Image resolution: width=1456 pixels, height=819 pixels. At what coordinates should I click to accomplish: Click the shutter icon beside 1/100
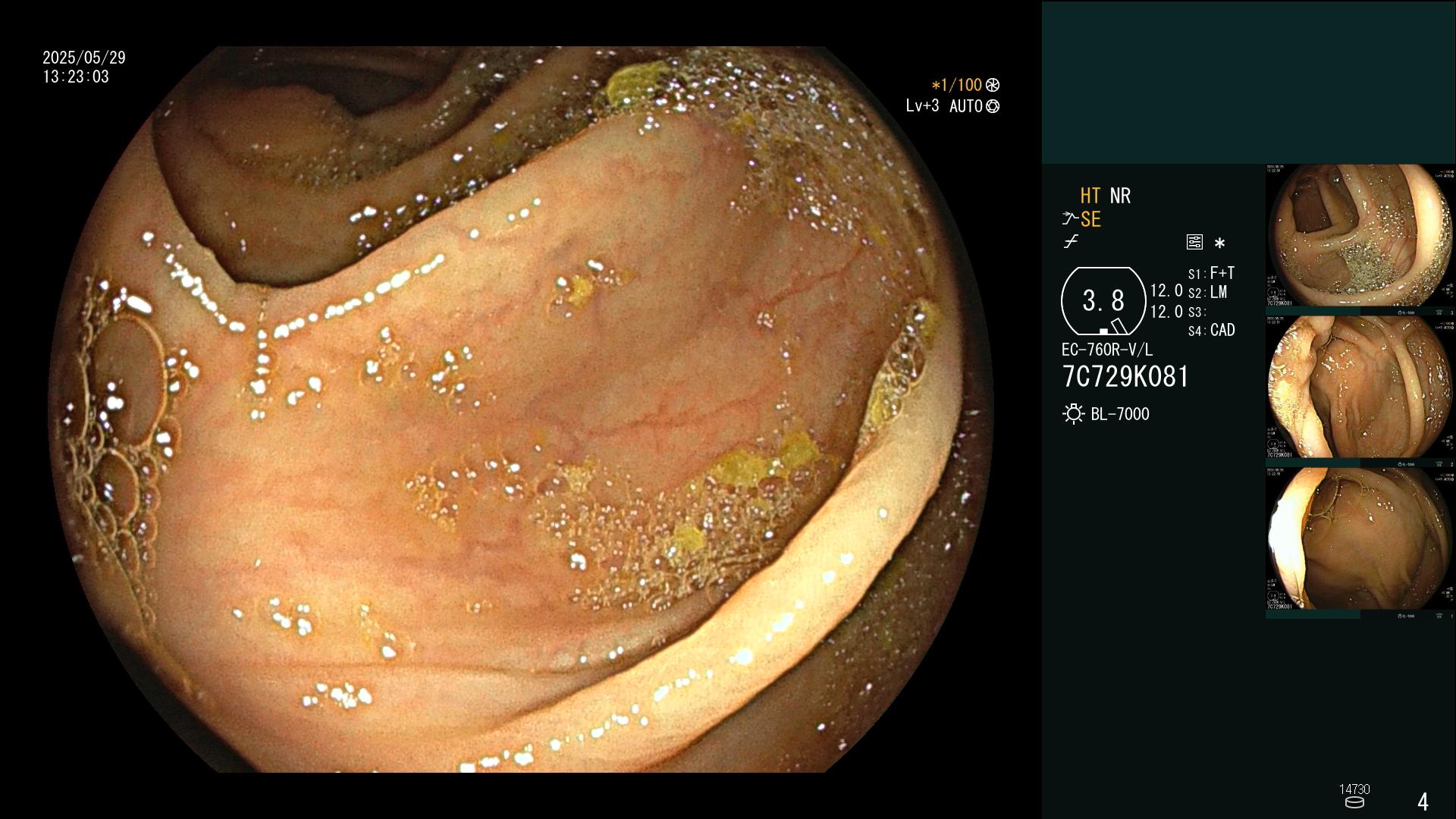[993, 86]
